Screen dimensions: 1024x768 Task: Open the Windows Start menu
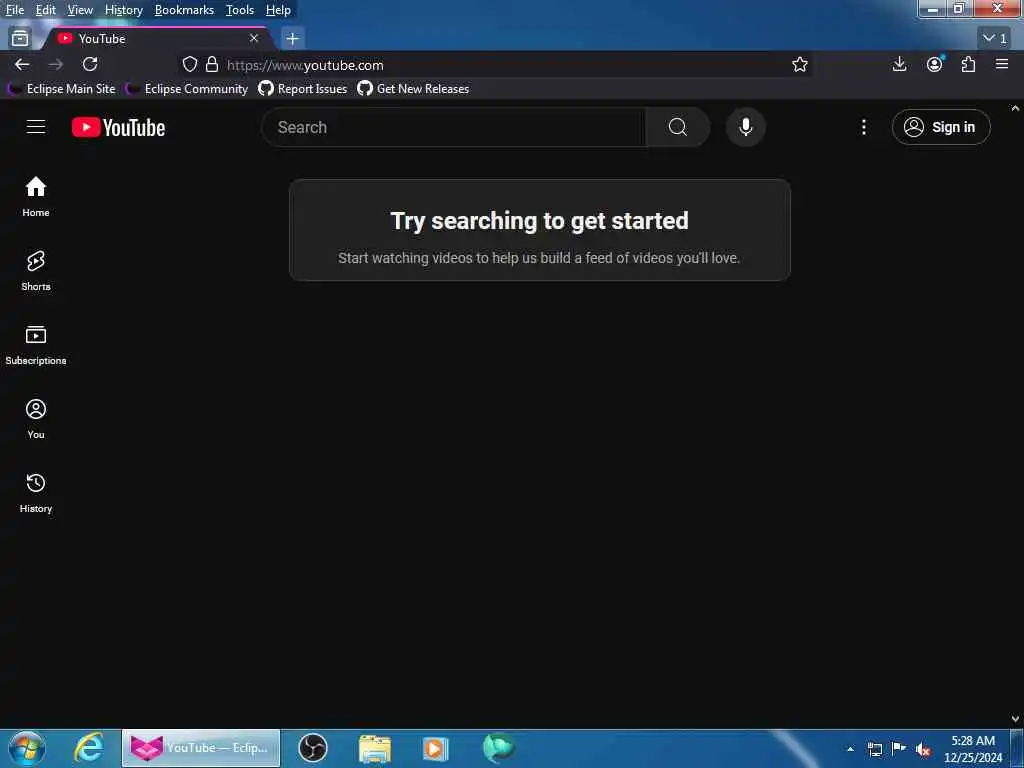26,748
